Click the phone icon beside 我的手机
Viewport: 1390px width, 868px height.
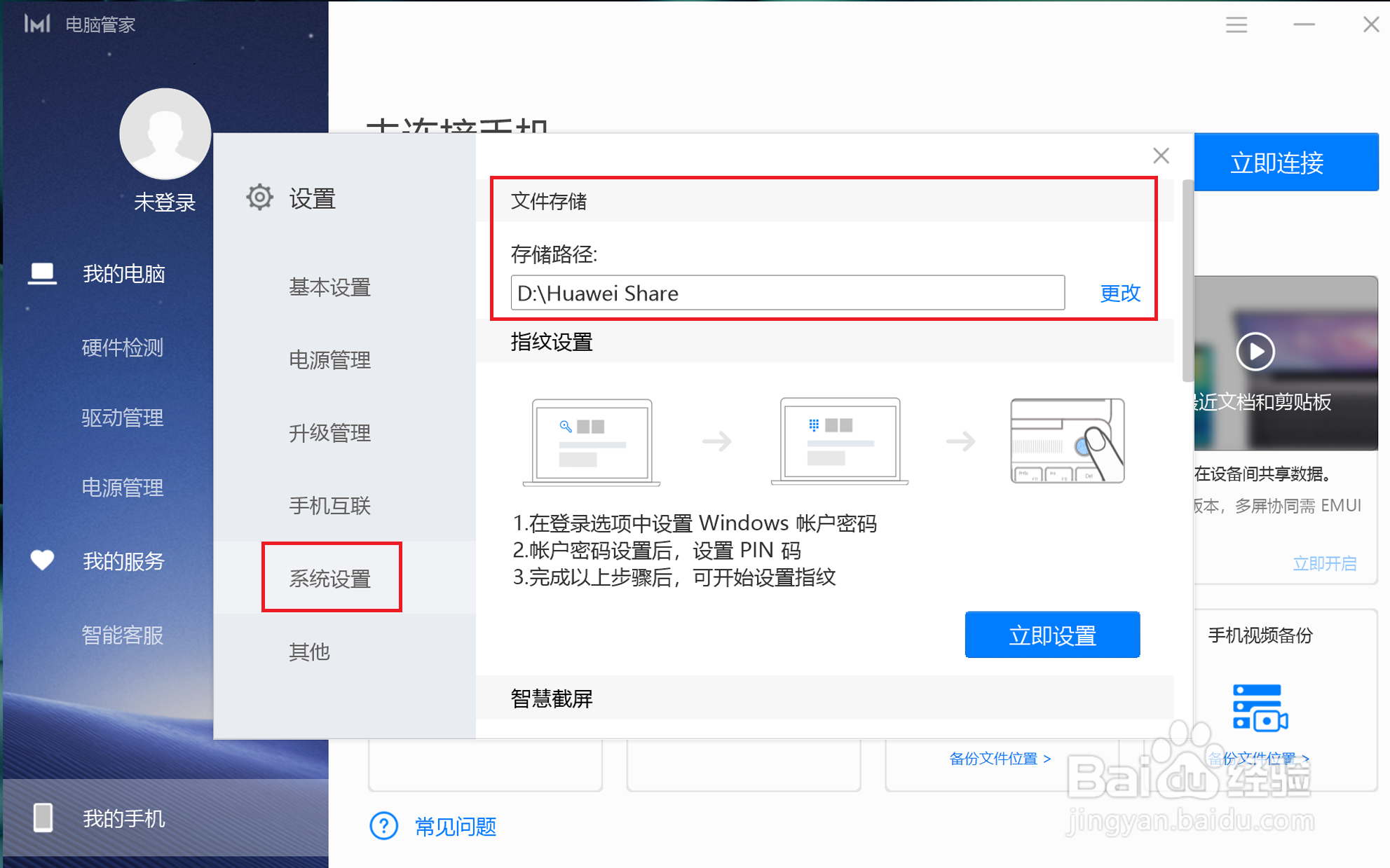coord(43,818)
